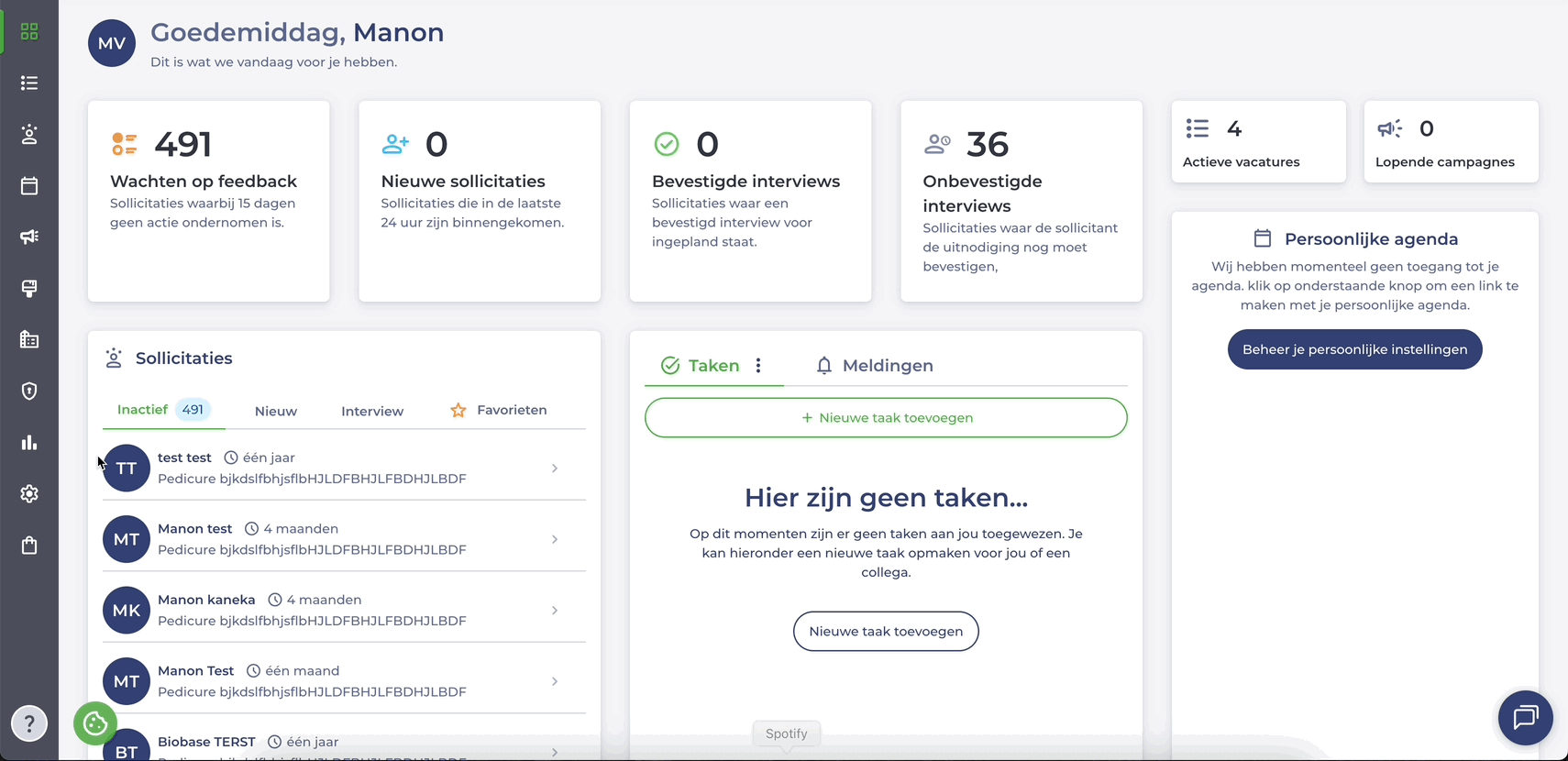Open the Taken three-dot options menu

pos(758,366)
